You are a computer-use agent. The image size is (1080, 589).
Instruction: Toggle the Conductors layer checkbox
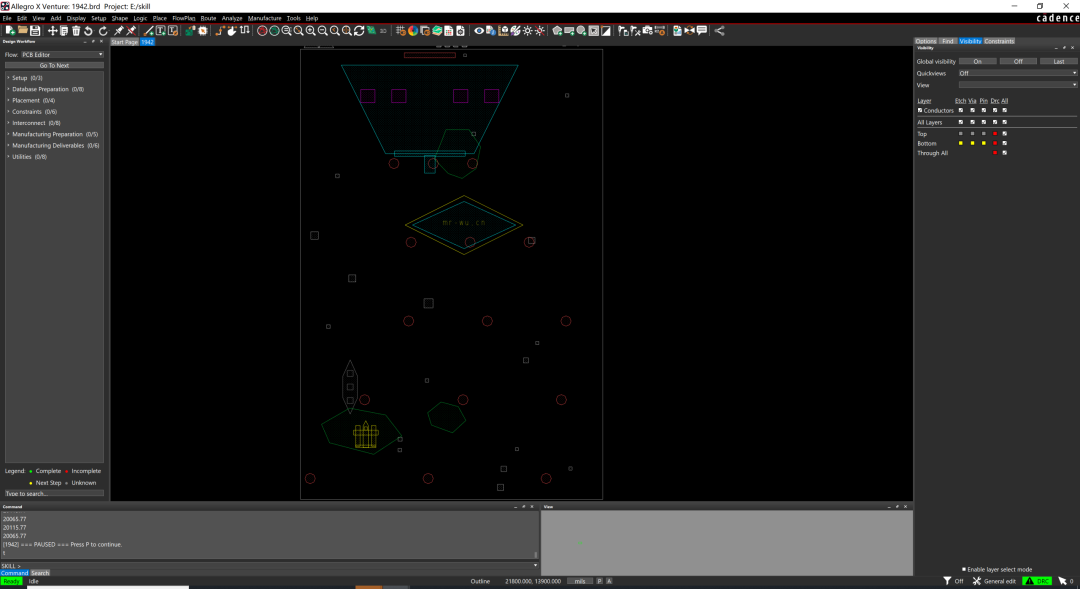point(920,110)
